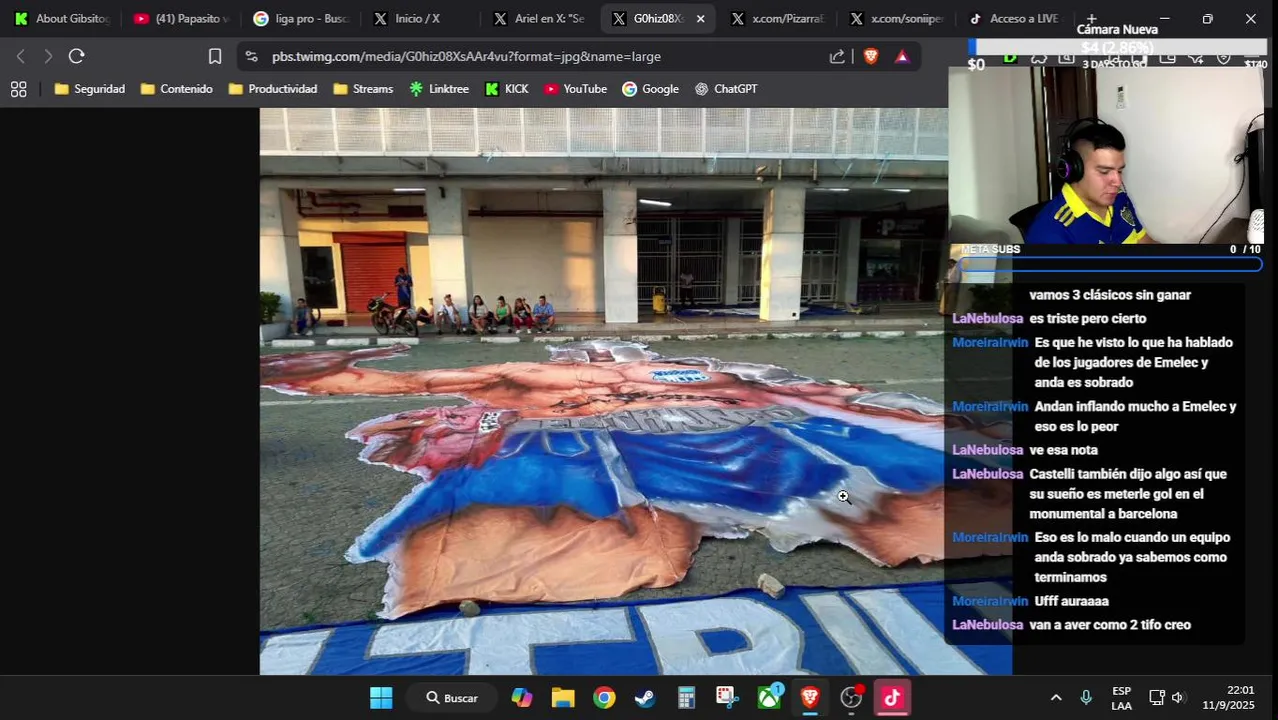Switch to the x.com/Pizarra tab

point(778,18)
